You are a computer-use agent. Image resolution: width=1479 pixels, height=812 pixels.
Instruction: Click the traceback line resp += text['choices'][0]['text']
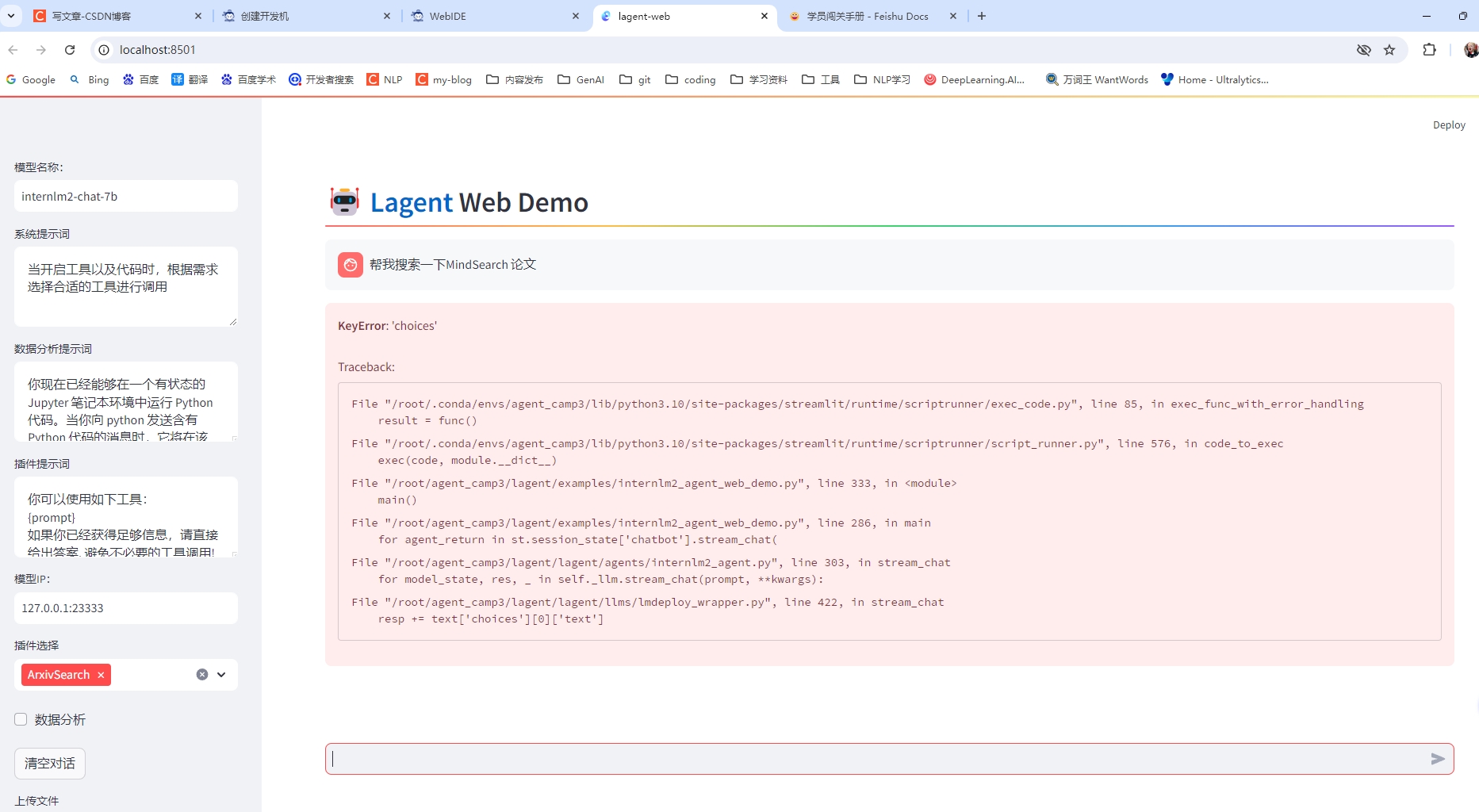tap(491, 619)
